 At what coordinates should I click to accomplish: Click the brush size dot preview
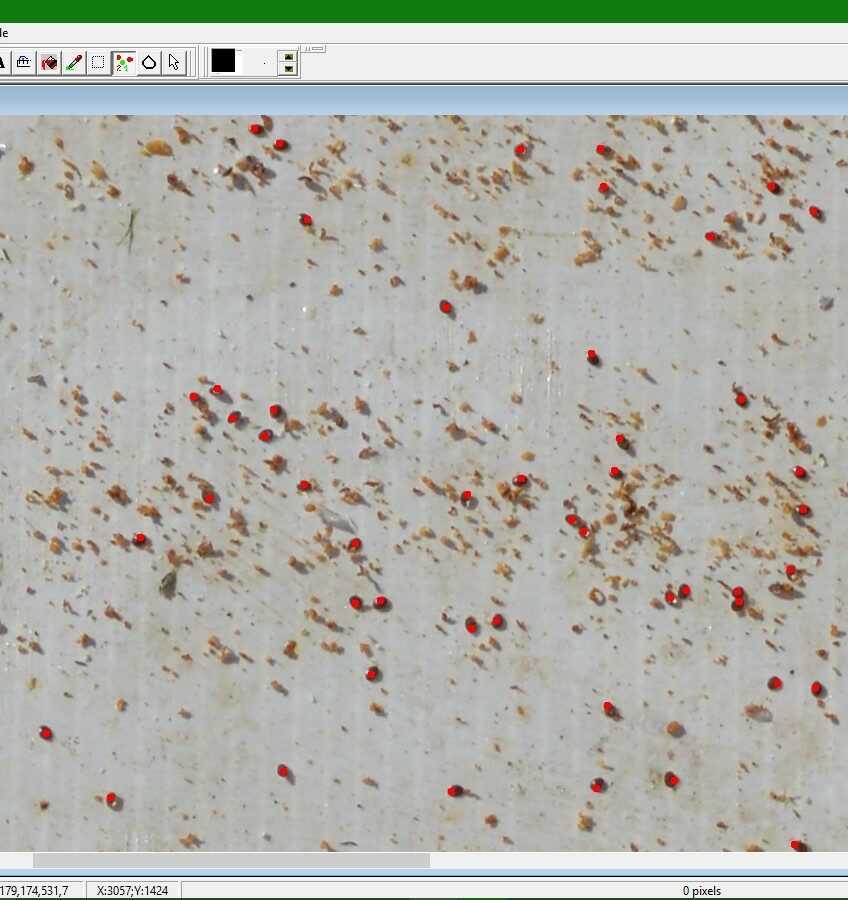click(264, 63)
